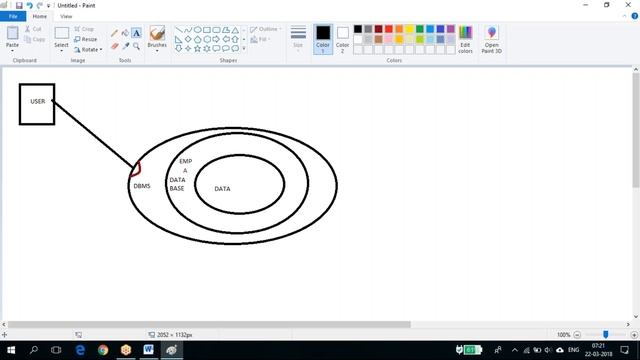Click the rectangular Select tool icon

(62, 33)
